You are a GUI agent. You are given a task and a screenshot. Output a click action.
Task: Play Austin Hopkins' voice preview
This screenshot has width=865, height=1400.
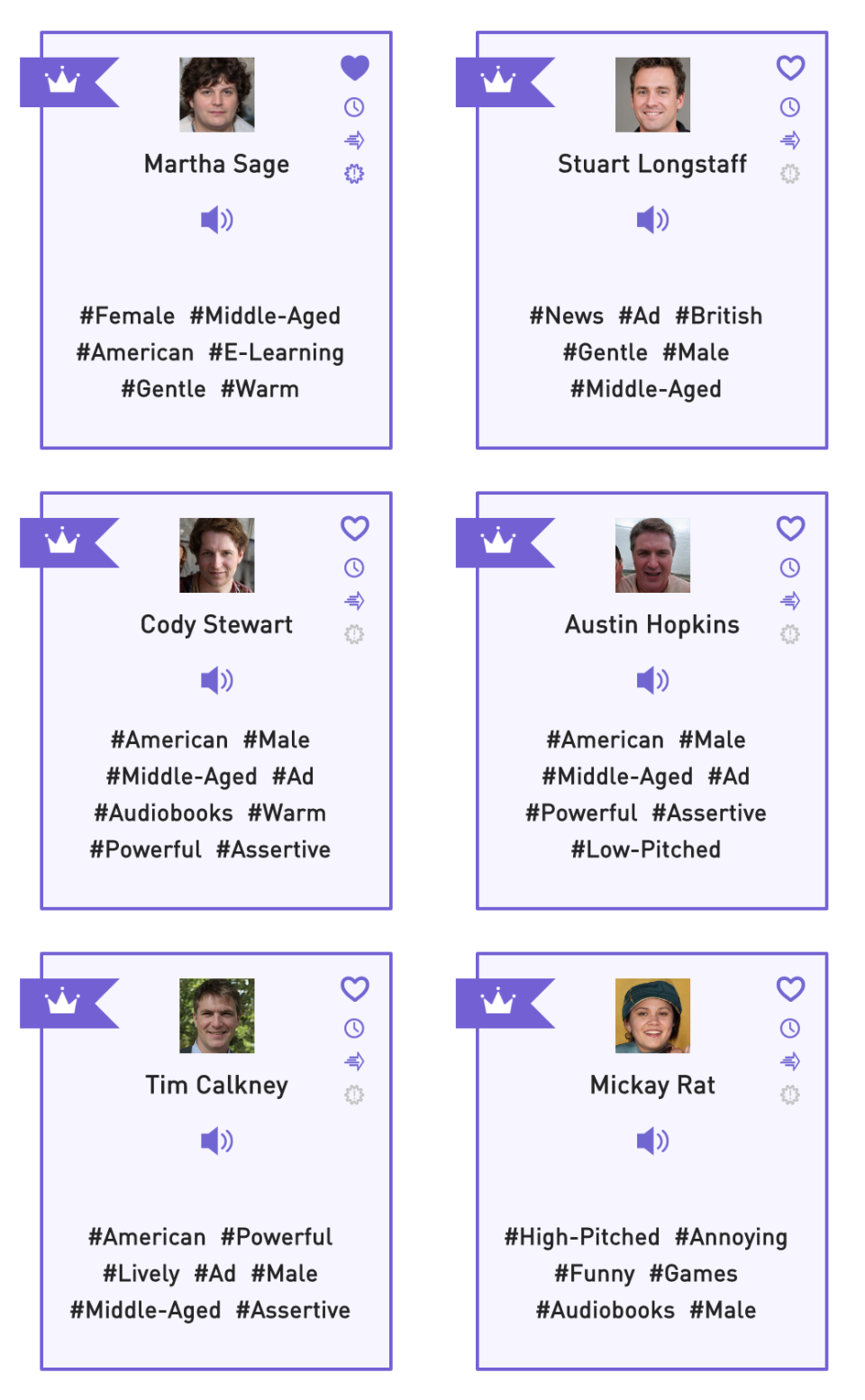pyautogui.click(x=652, y=680)
